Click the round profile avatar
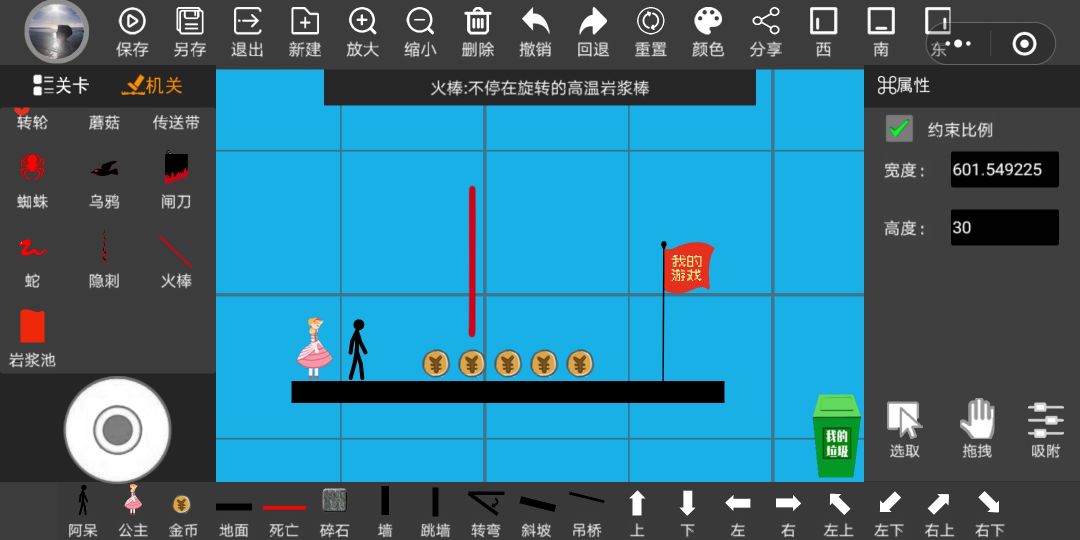Viewport: 1080px width, 540px height. click(x=56, y=32)
